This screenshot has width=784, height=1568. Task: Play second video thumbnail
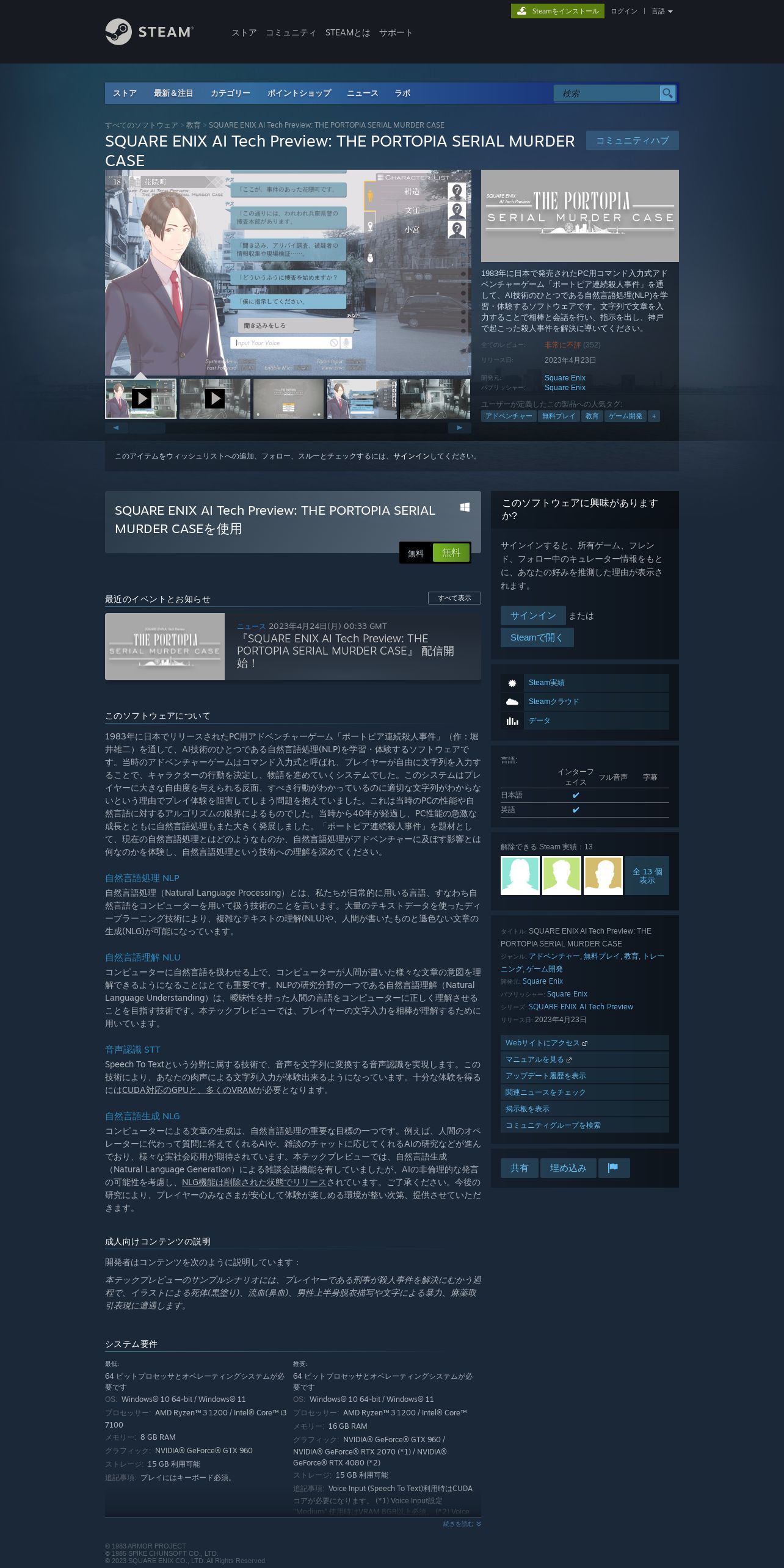coord(214,399)
